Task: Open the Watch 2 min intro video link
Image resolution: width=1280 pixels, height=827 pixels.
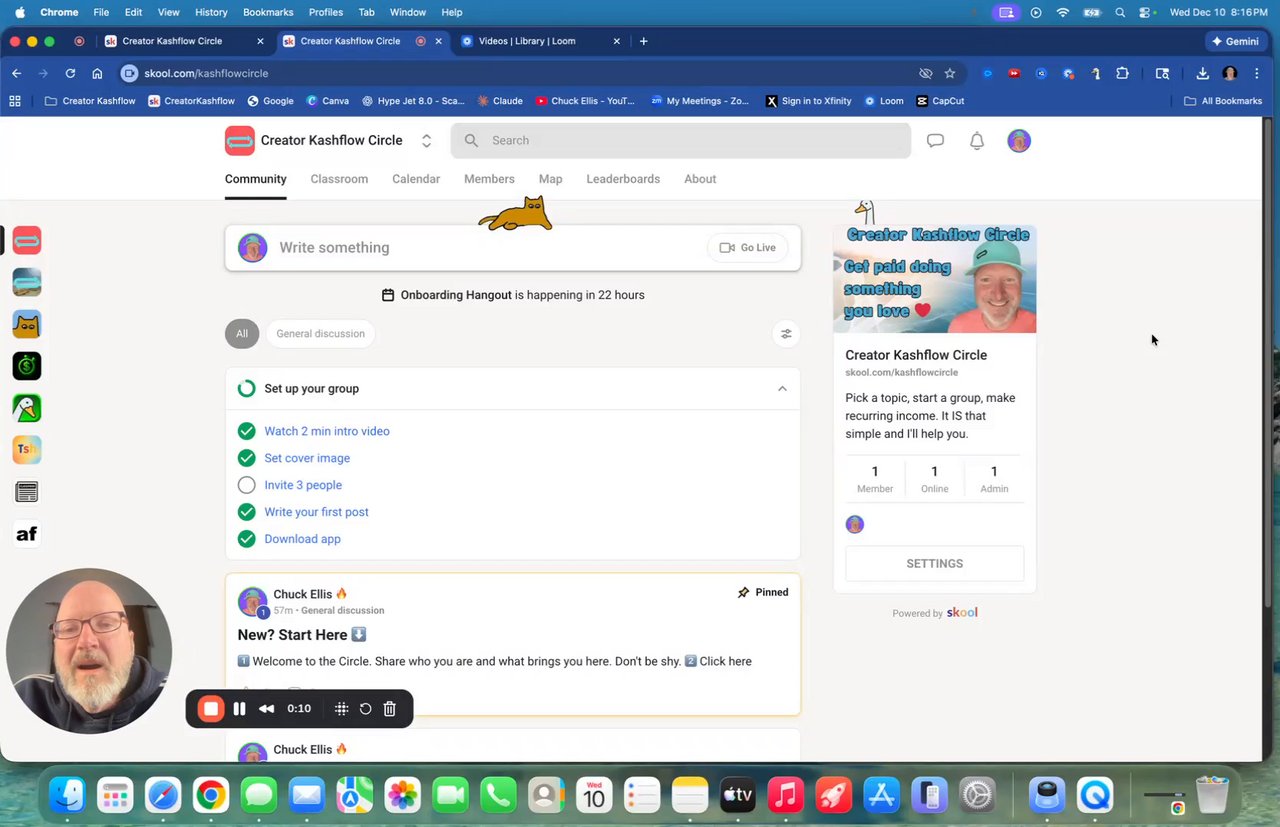Action: [x=327, y=431]
